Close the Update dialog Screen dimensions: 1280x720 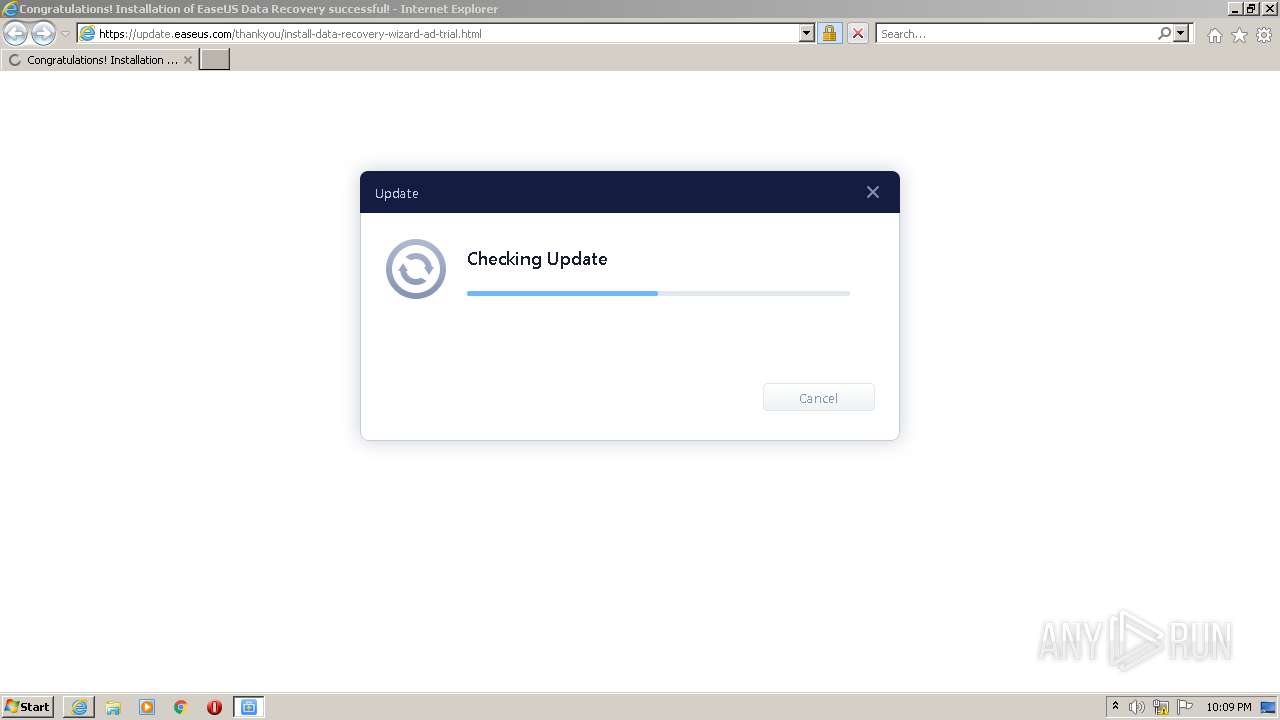coord(873,192)
